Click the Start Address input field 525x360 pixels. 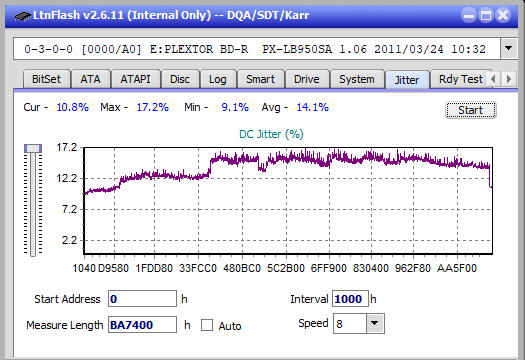click(142, 299)
